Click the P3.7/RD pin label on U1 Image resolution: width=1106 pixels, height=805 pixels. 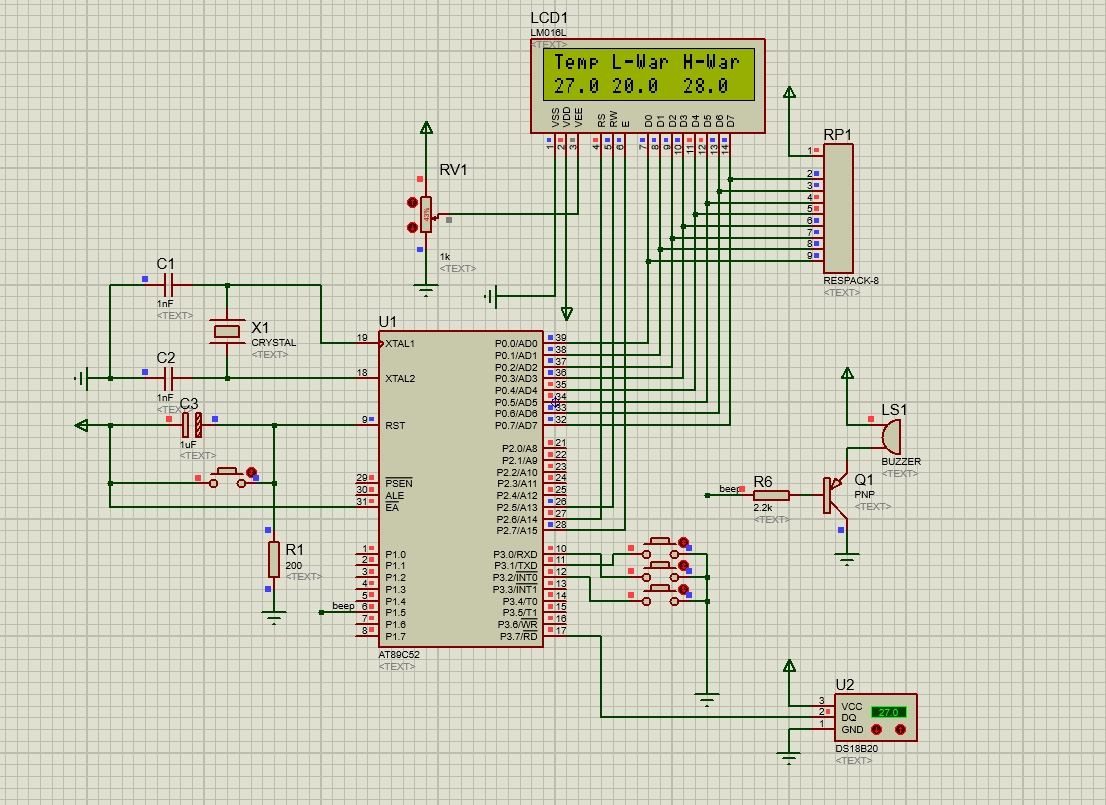(x=518, y=636)
